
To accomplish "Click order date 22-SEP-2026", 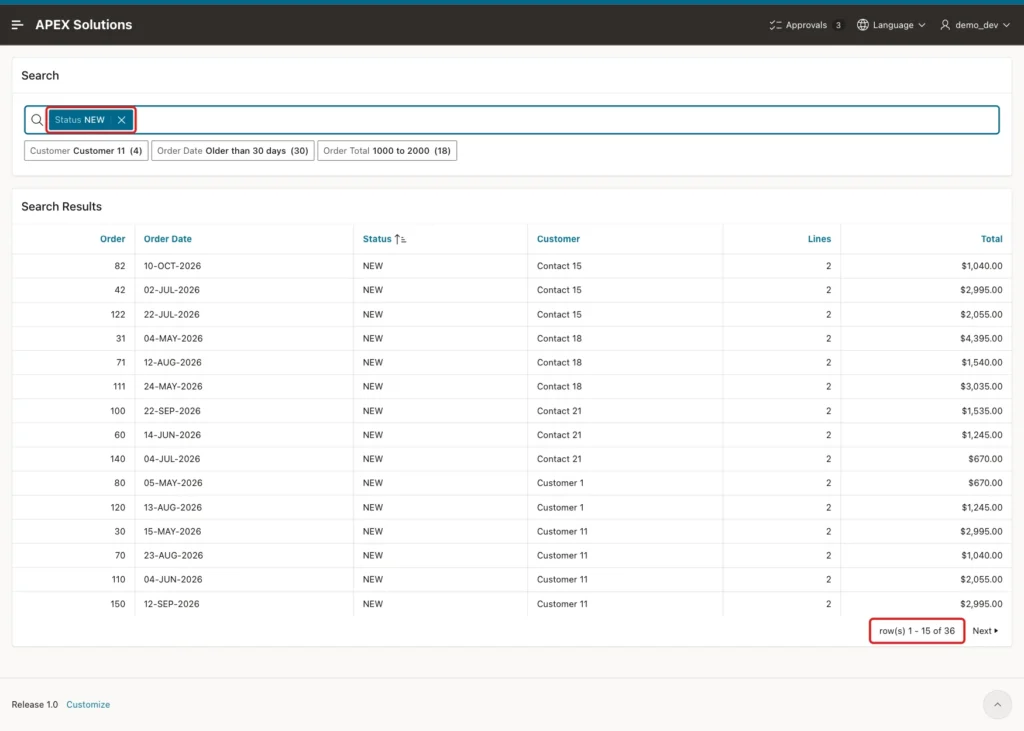I will (172, 411).
